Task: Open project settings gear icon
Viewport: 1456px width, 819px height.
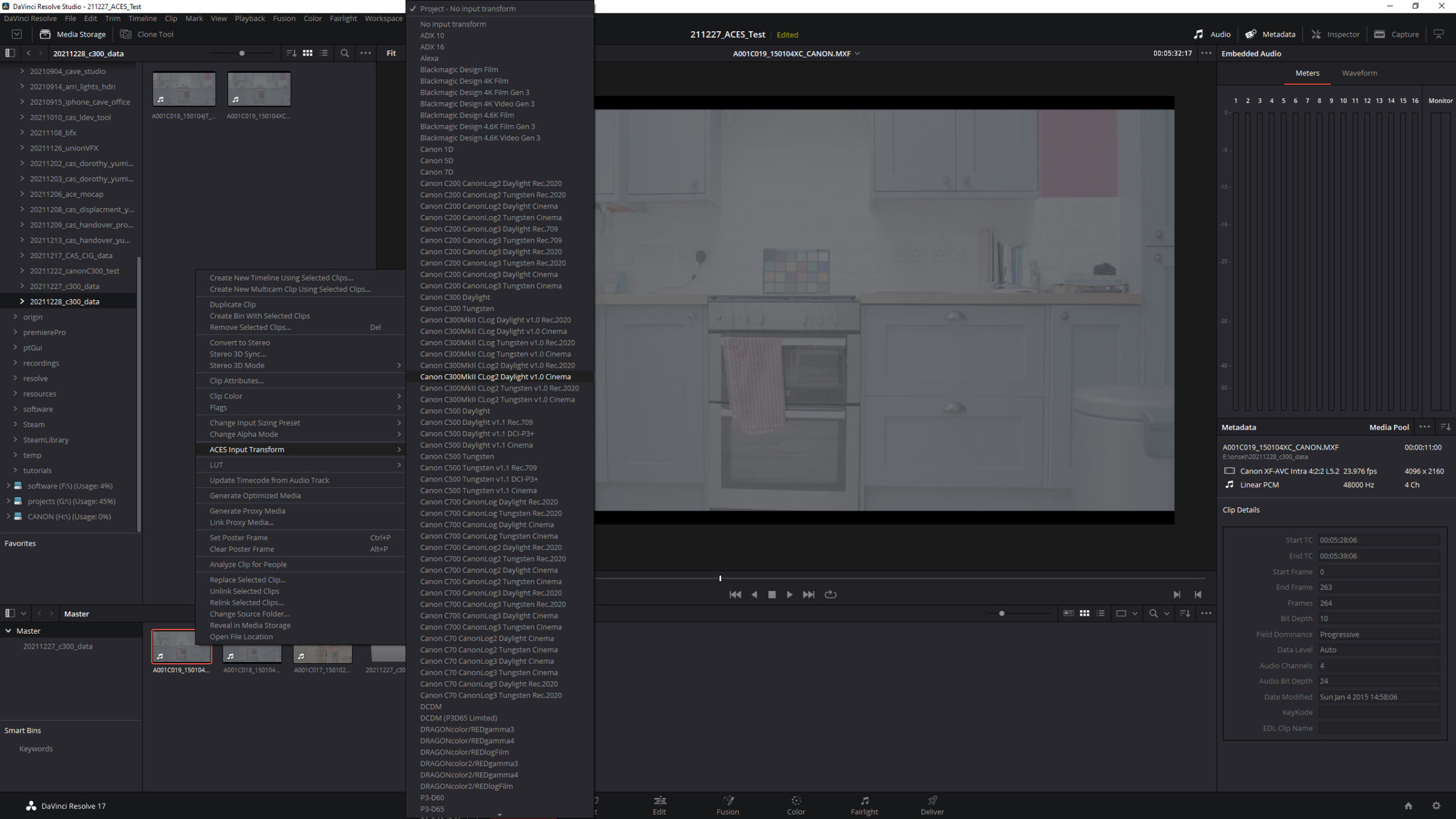Action: (x=1436, y=806)
